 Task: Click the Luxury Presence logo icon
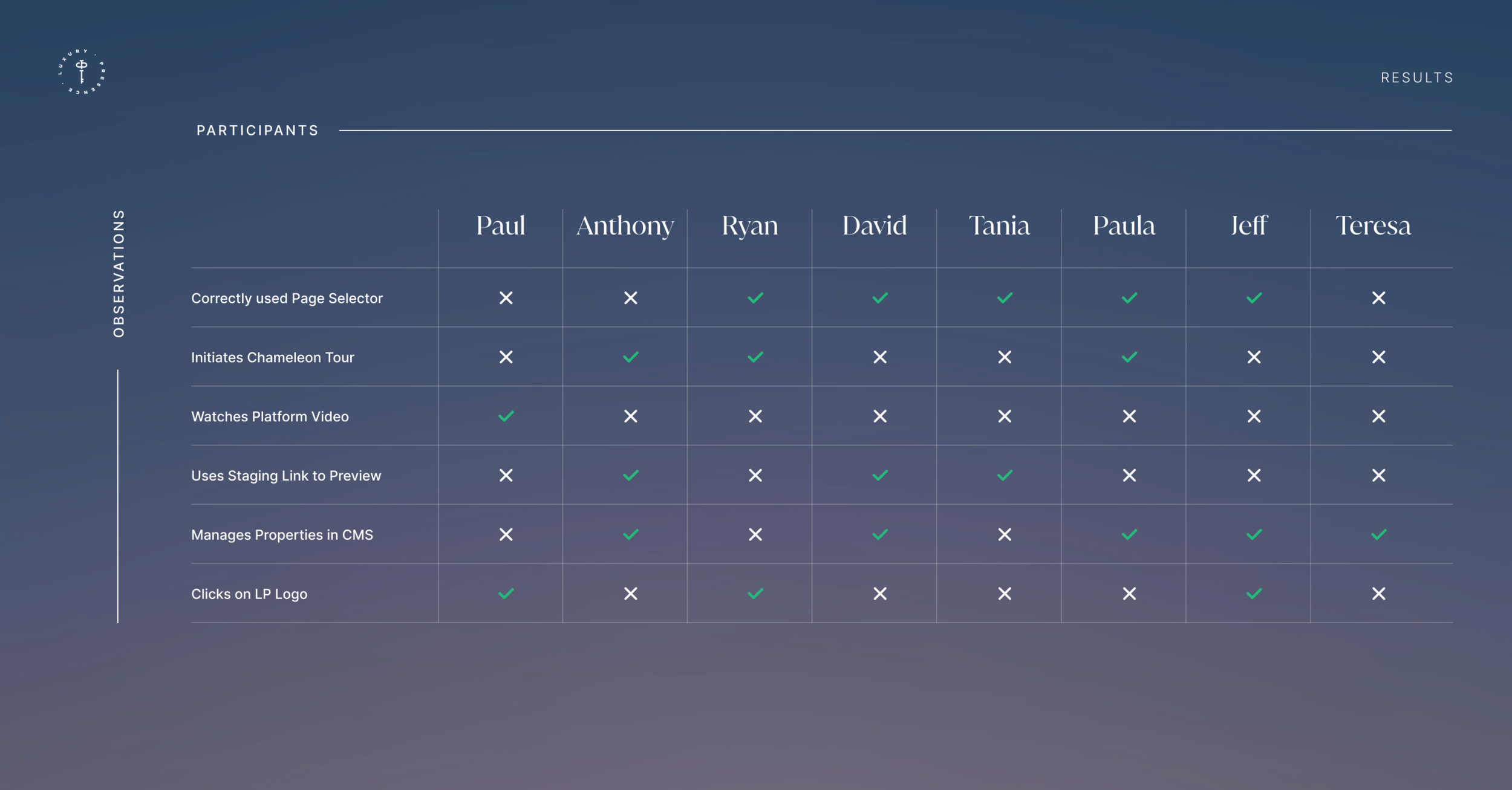[82, 73]
